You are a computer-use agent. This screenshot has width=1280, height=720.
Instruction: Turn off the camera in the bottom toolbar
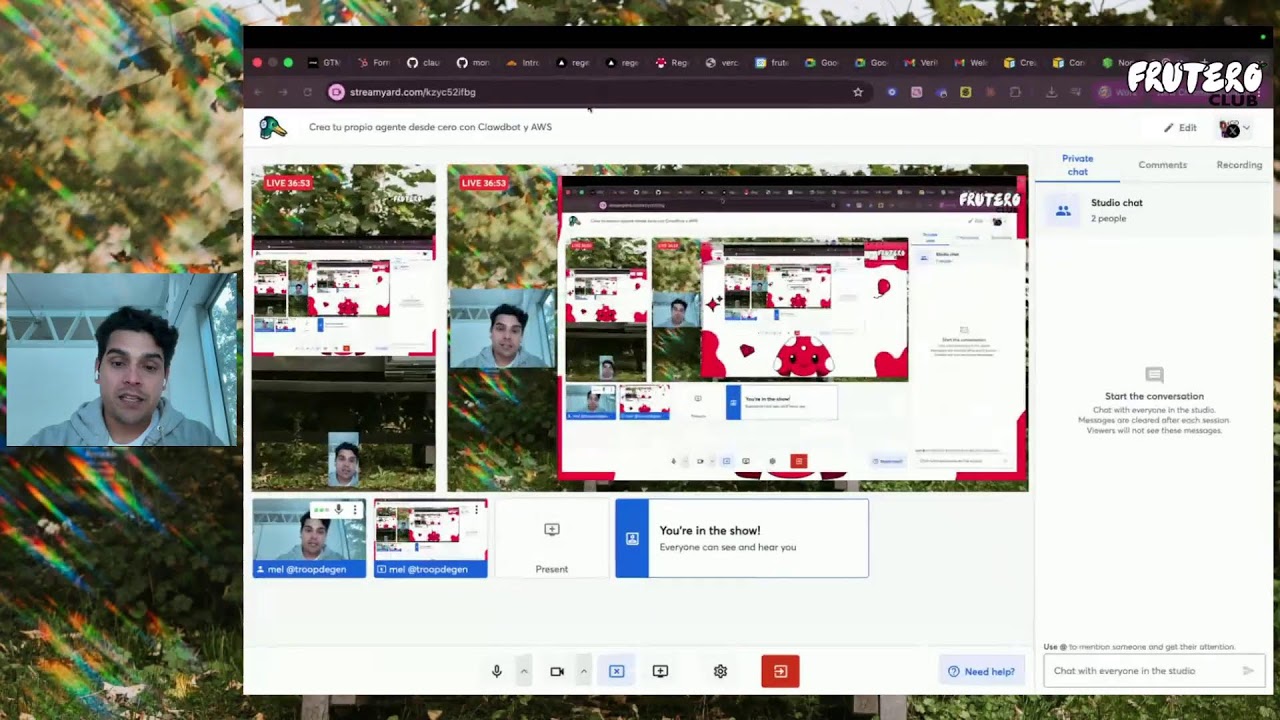557,671
